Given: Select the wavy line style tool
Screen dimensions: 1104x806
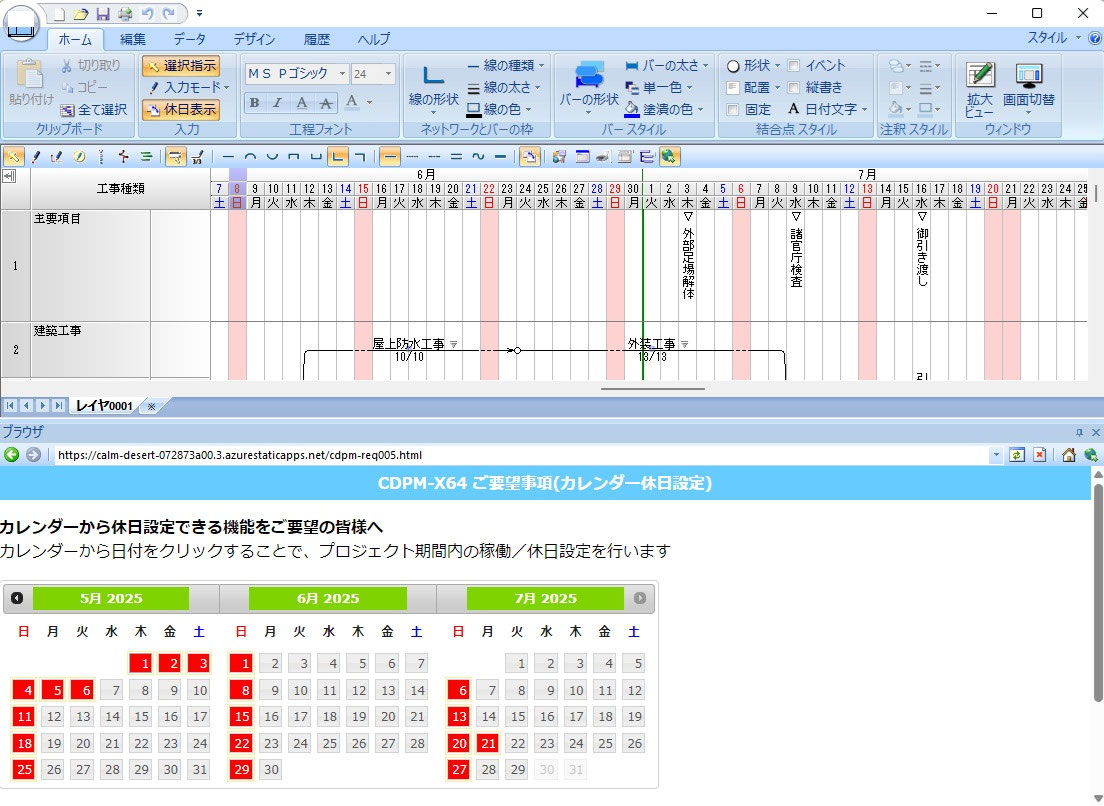Looking at the screenshot, I should tap(478, 156).
